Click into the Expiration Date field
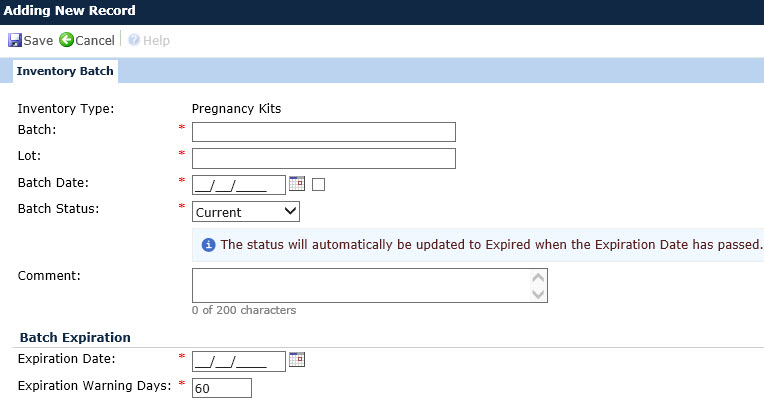 click(238, 360)
